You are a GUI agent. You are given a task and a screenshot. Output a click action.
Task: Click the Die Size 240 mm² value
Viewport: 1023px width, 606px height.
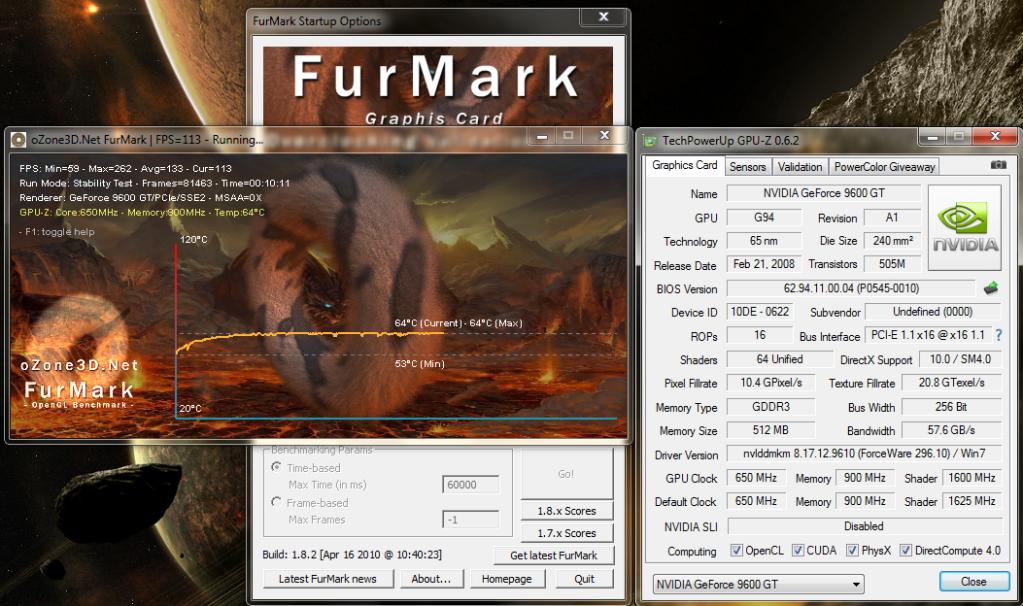pos(893,241)
